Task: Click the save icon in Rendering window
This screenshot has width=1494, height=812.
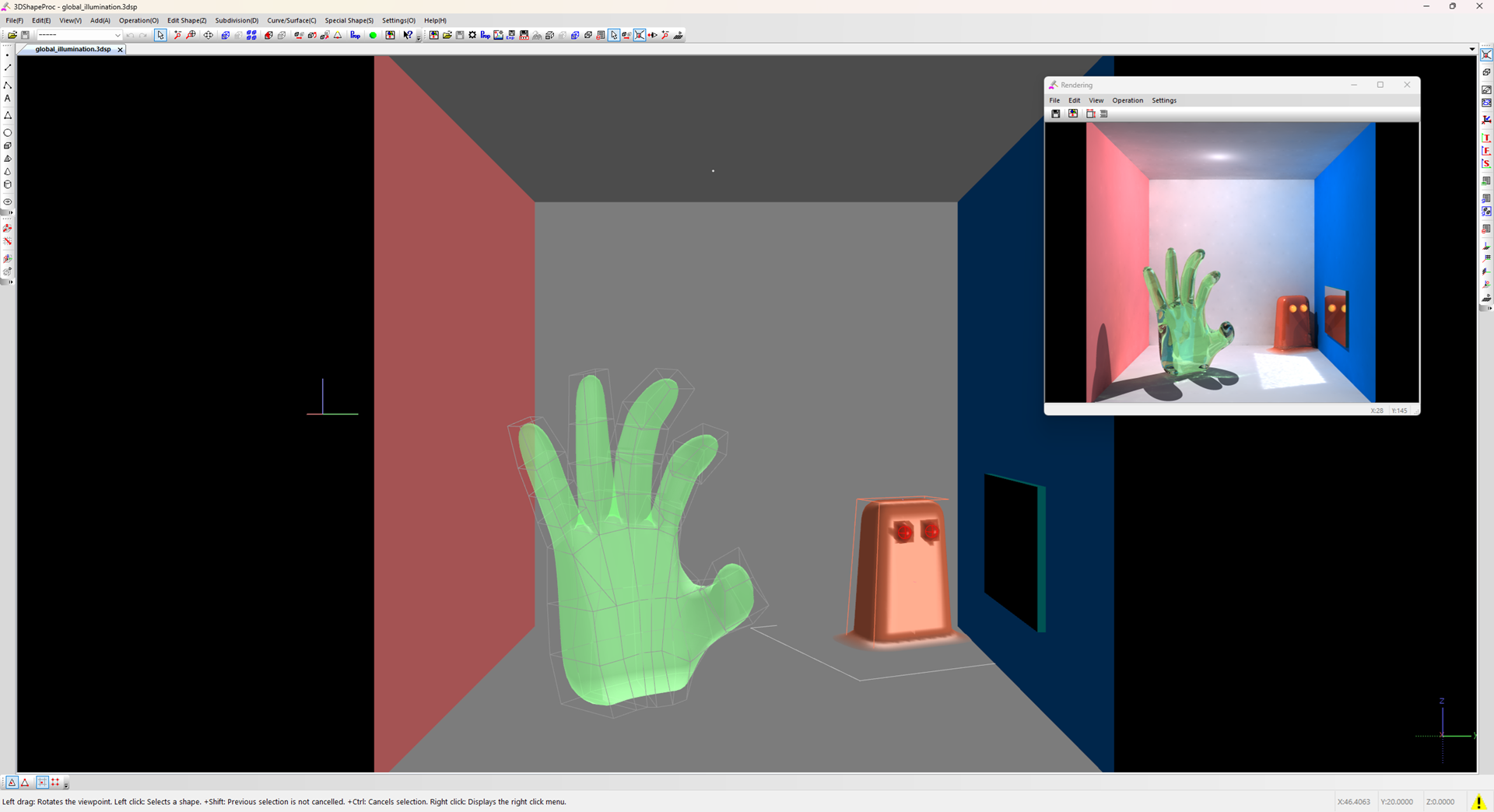Action: [x=1056, y=114]
